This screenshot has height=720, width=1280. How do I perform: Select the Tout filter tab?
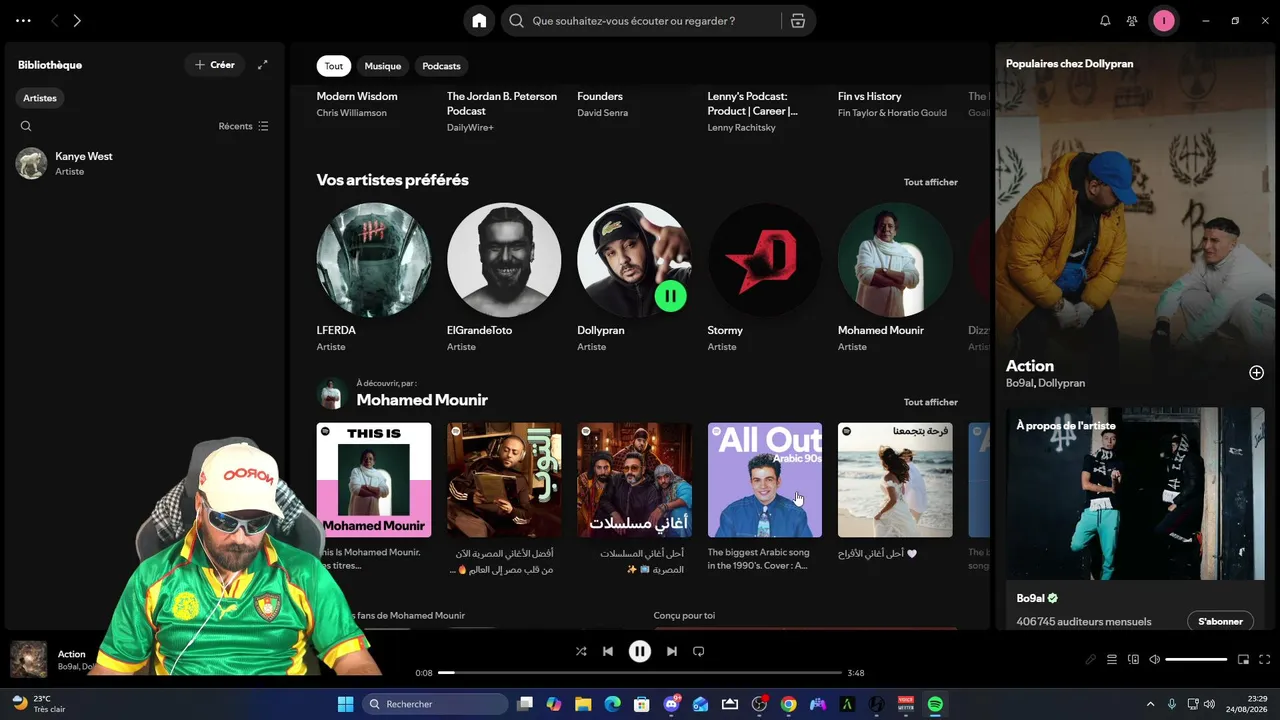pos(334,66)
